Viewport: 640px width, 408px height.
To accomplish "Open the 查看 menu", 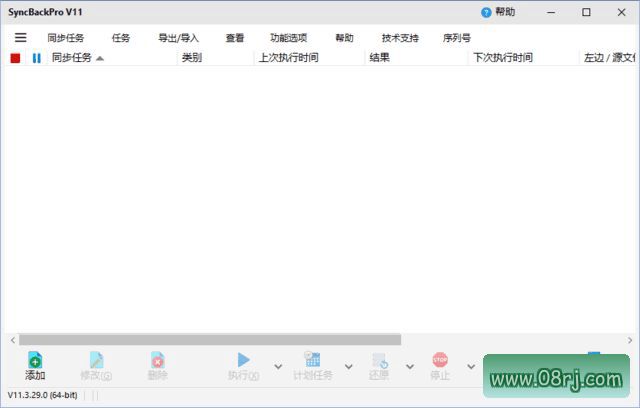I will (x=235, y=38).
